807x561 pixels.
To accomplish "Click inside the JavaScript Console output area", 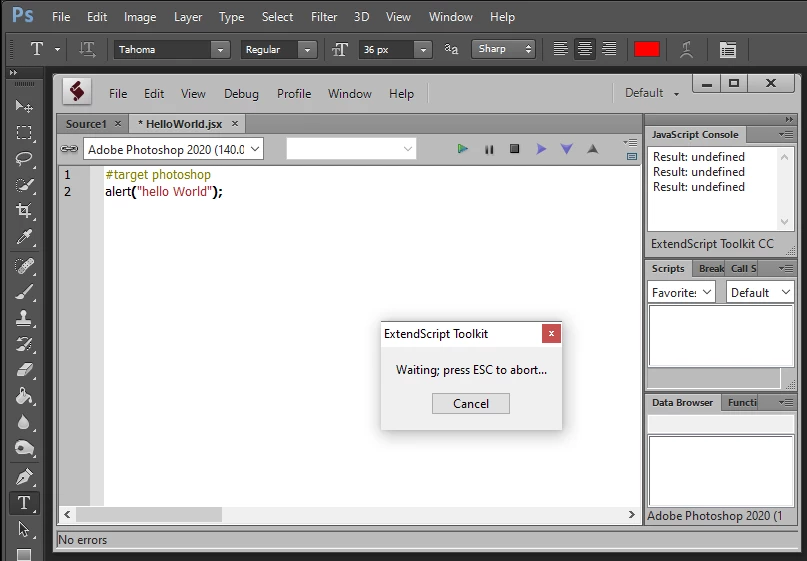I will click(713, 189).
